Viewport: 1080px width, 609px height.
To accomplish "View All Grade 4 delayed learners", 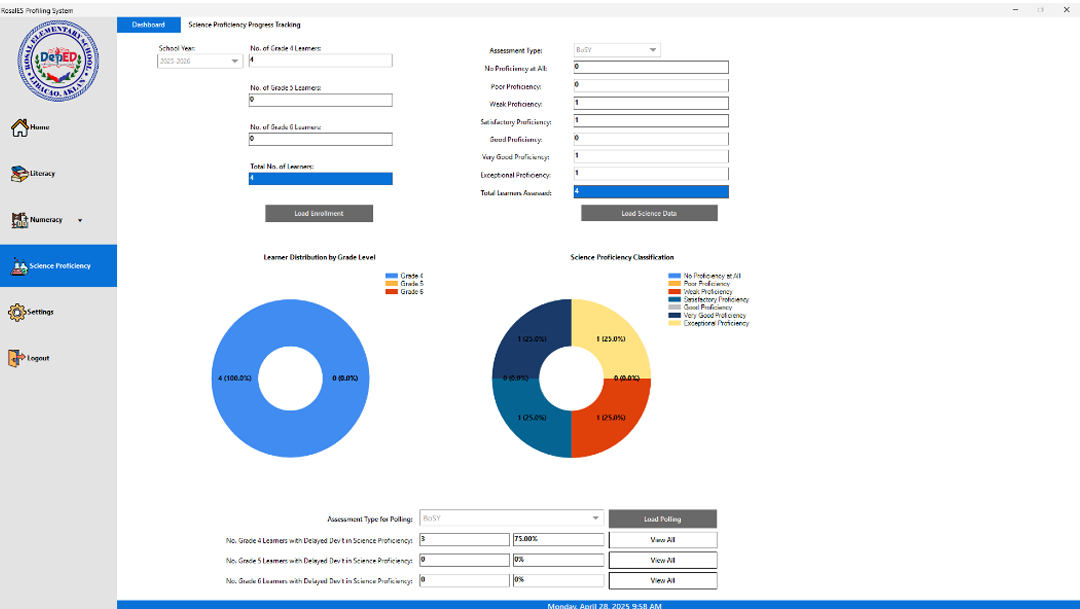I will point(662,540).
